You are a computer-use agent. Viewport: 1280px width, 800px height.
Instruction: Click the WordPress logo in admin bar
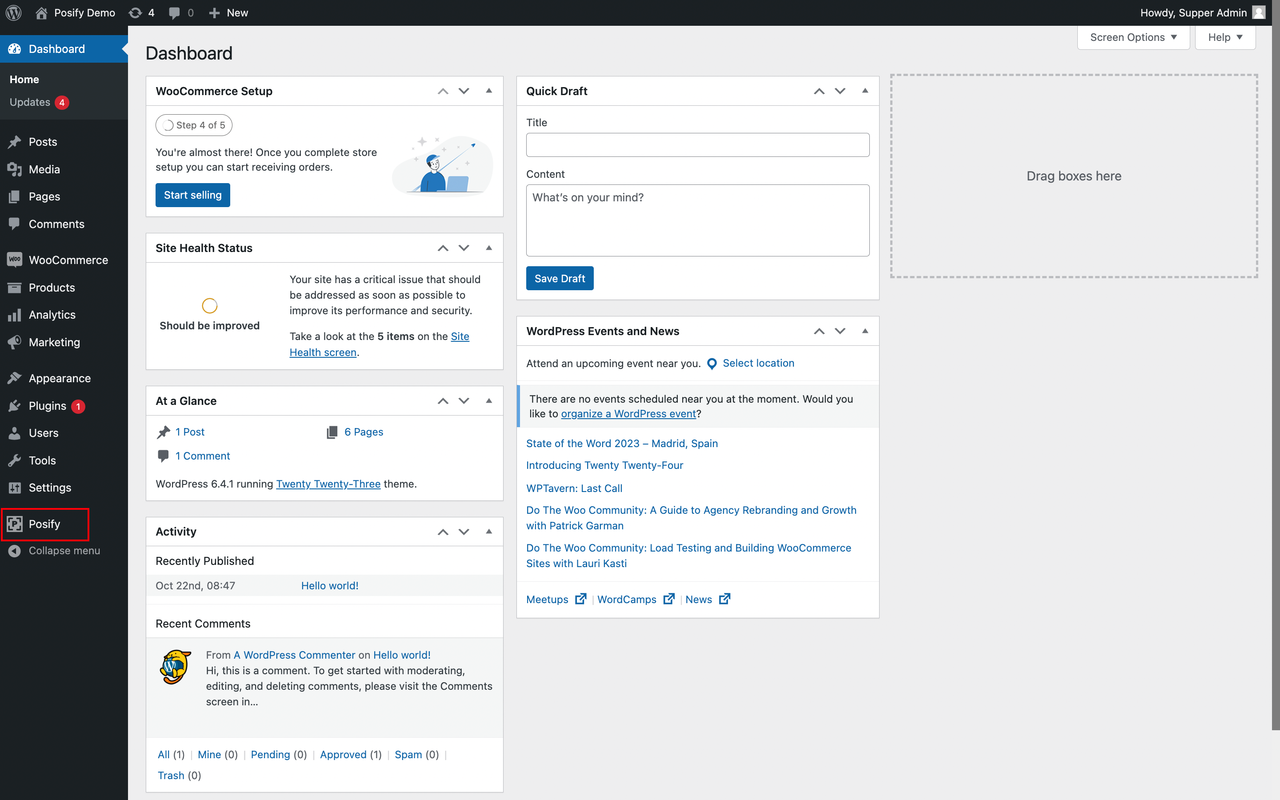point(14,13)
